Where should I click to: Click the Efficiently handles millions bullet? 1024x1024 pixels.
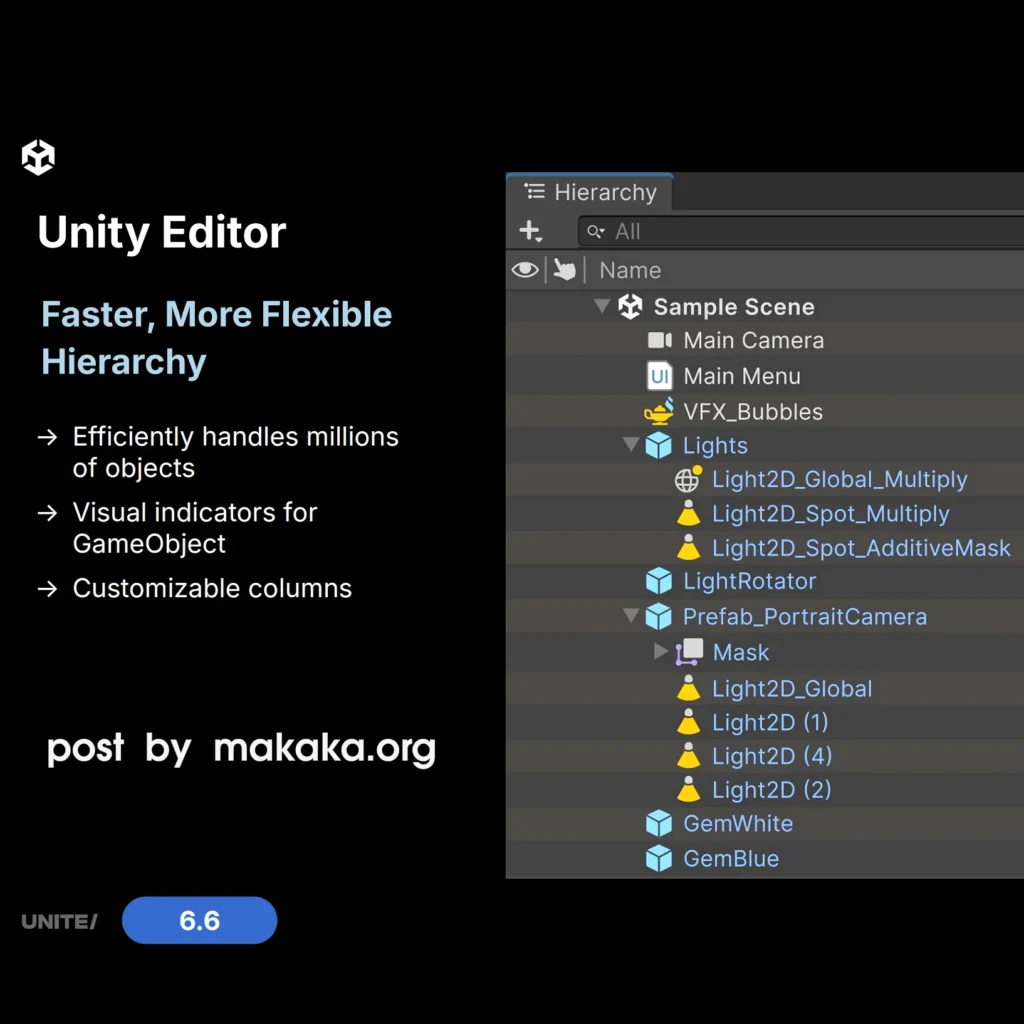point(235,452)
